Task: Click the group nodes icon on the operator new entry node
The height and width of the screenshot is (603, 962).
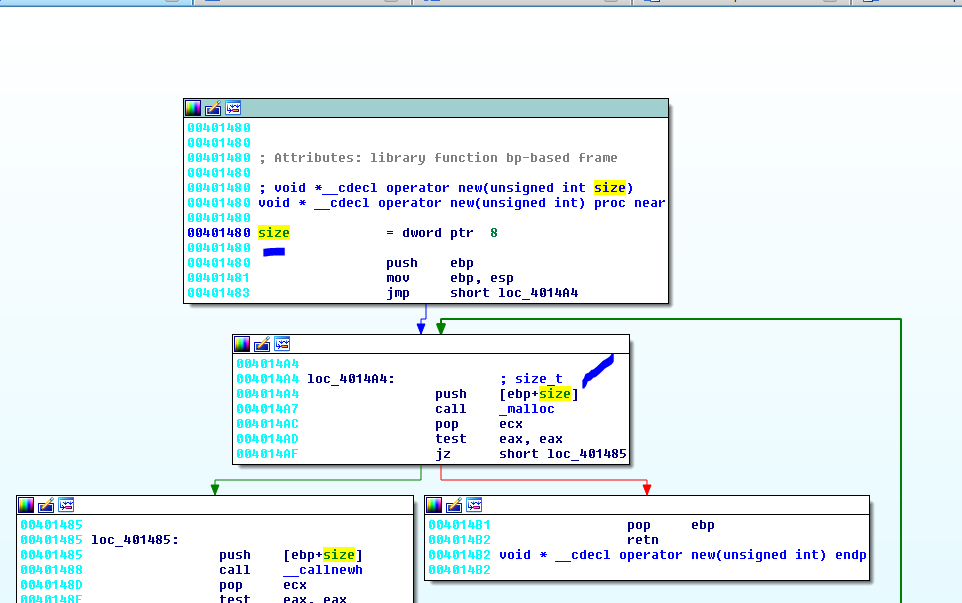Action: (x=233, y=108)
